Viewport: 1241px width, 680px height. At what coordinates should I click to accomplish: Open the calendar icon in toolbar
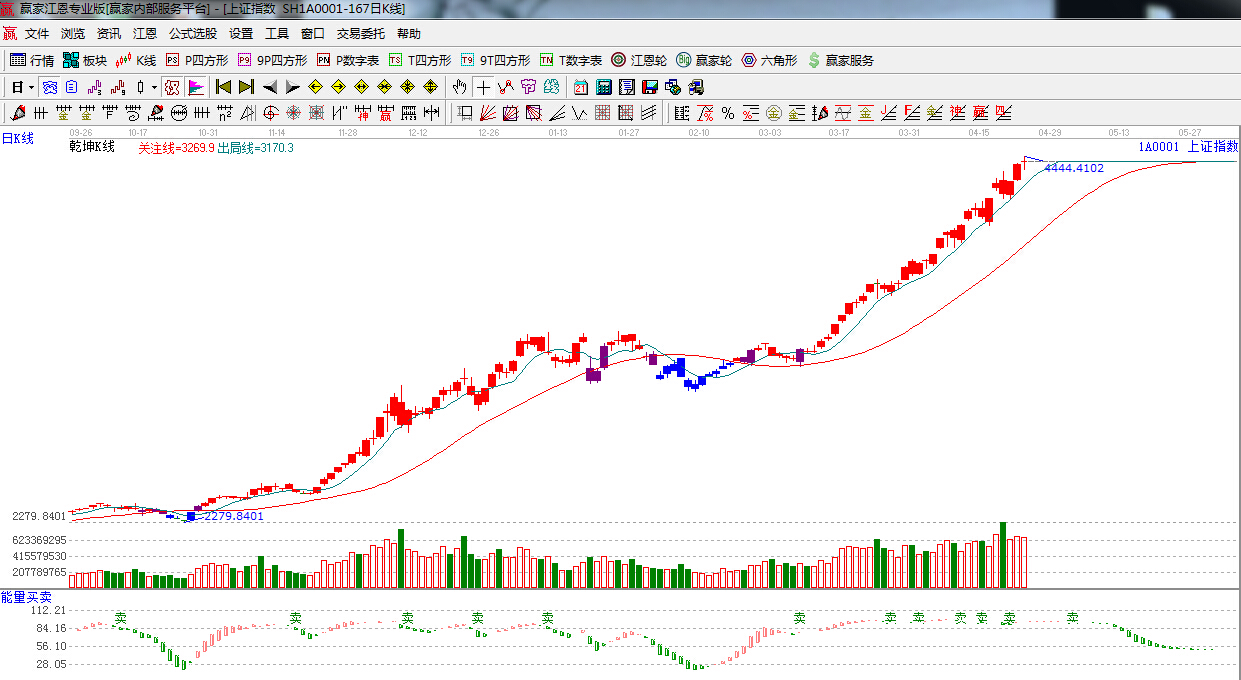click(x=581, y=87)
